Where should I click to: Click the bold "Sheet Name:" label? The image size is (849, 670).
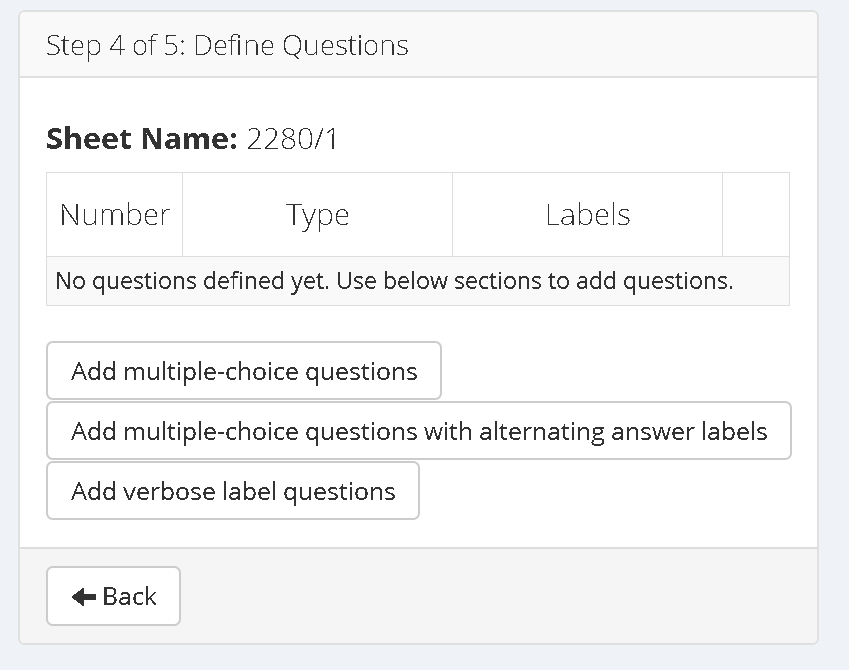140,139
